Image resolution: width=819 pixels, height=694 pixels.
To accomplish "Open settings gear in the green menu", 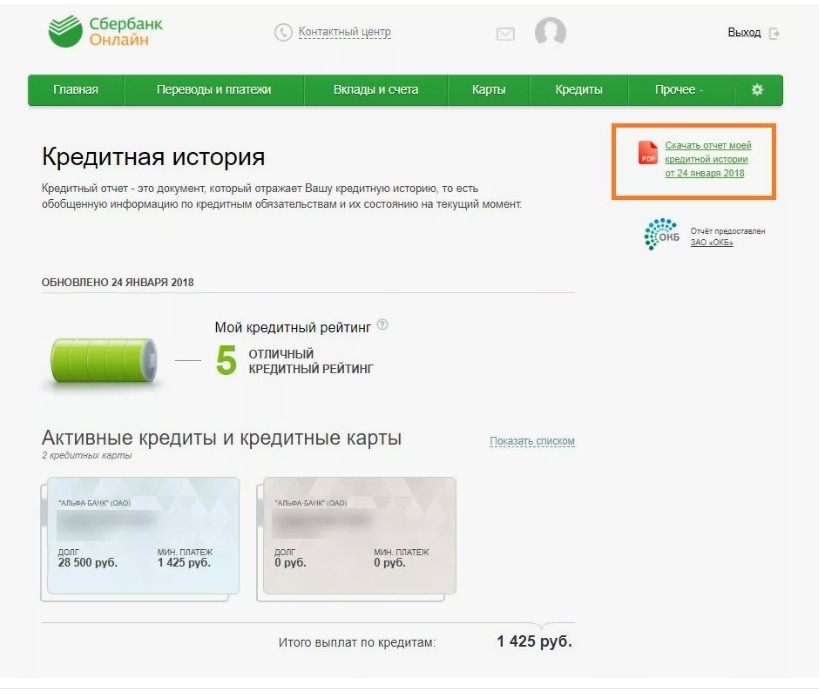I will pyautogui.click(x=757, y=90).
